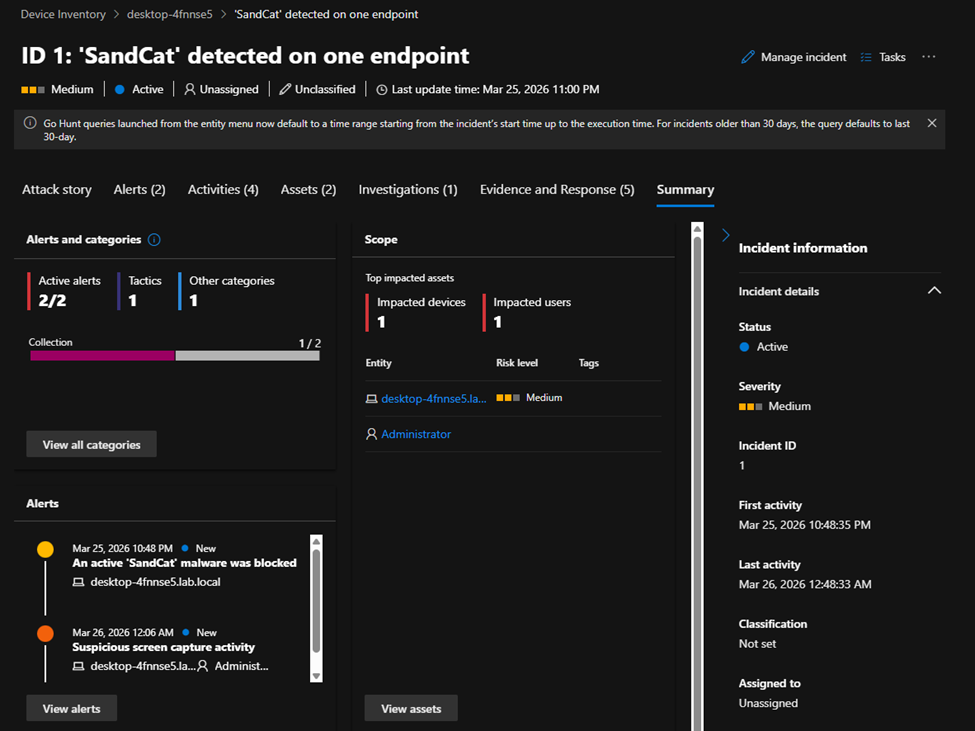975x731 pixels.
Task: Dismiss the Go Hunt notification banner
Action: [x=932, y=123]
